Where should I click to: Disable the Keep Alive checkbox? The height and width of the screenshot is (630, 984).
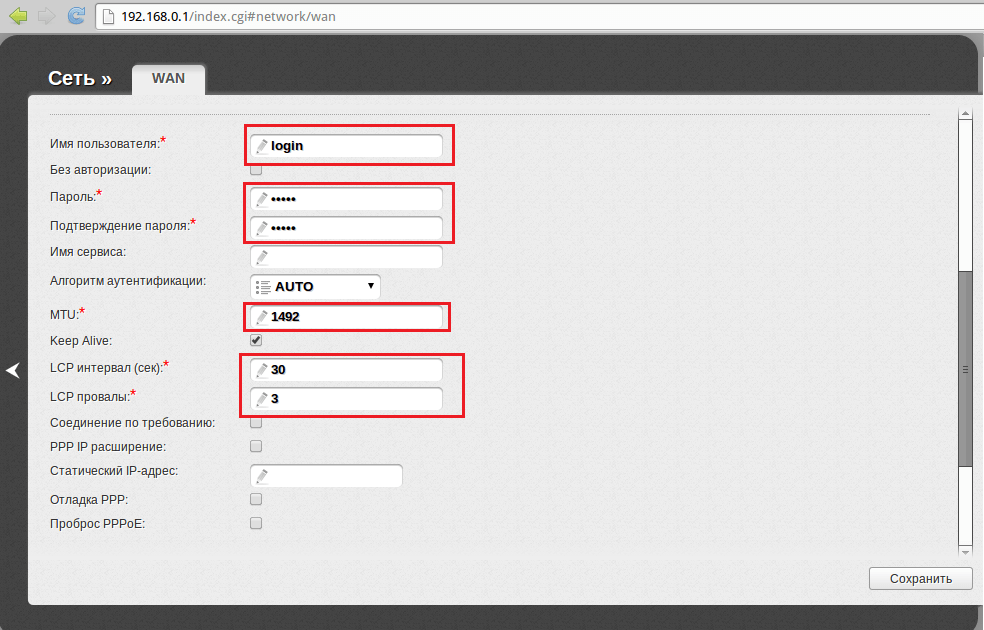[256, 341]
